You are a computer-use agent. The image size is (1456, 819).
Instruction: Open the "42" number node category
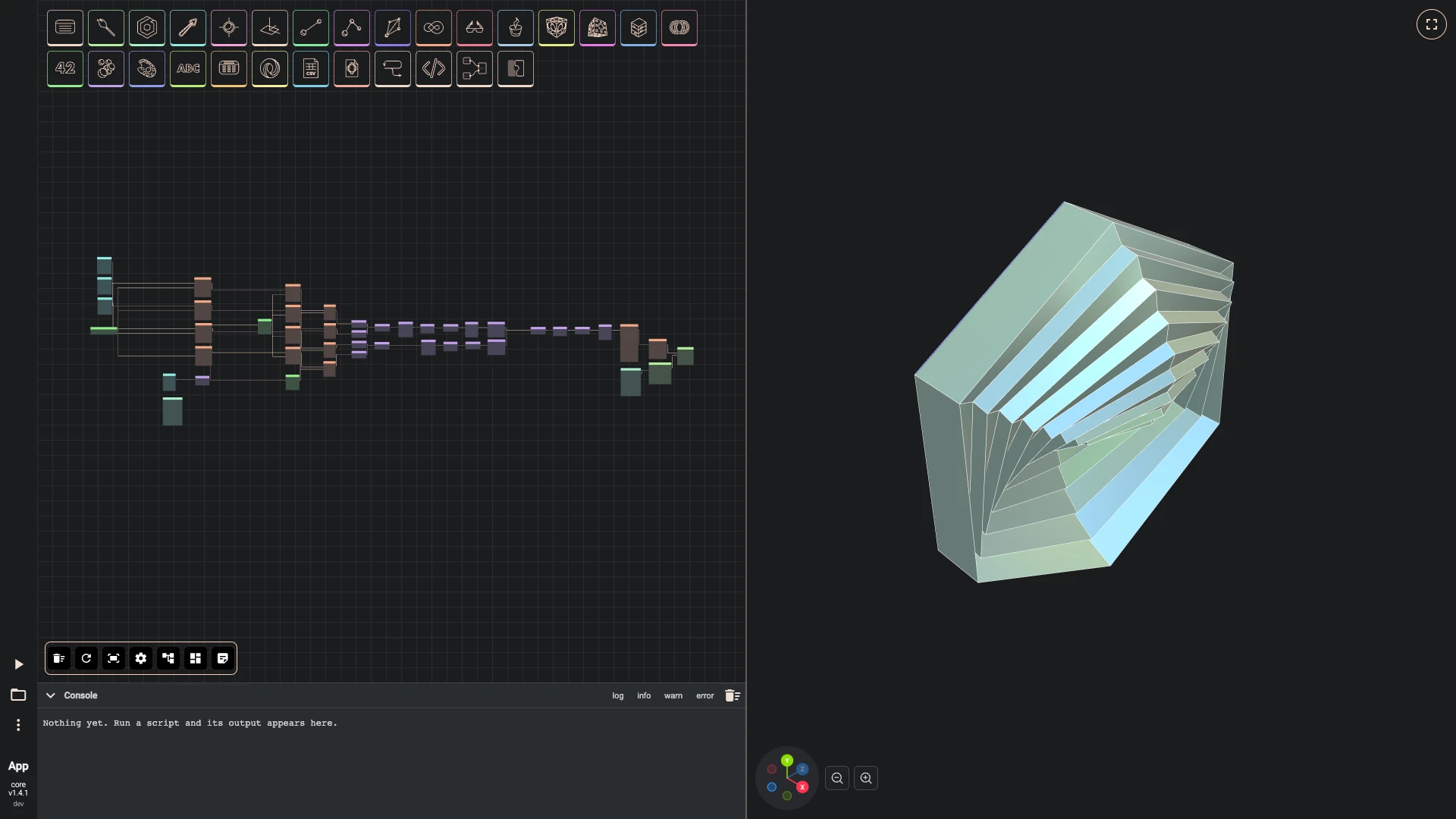pyautogui.click(x=65, y=68)
